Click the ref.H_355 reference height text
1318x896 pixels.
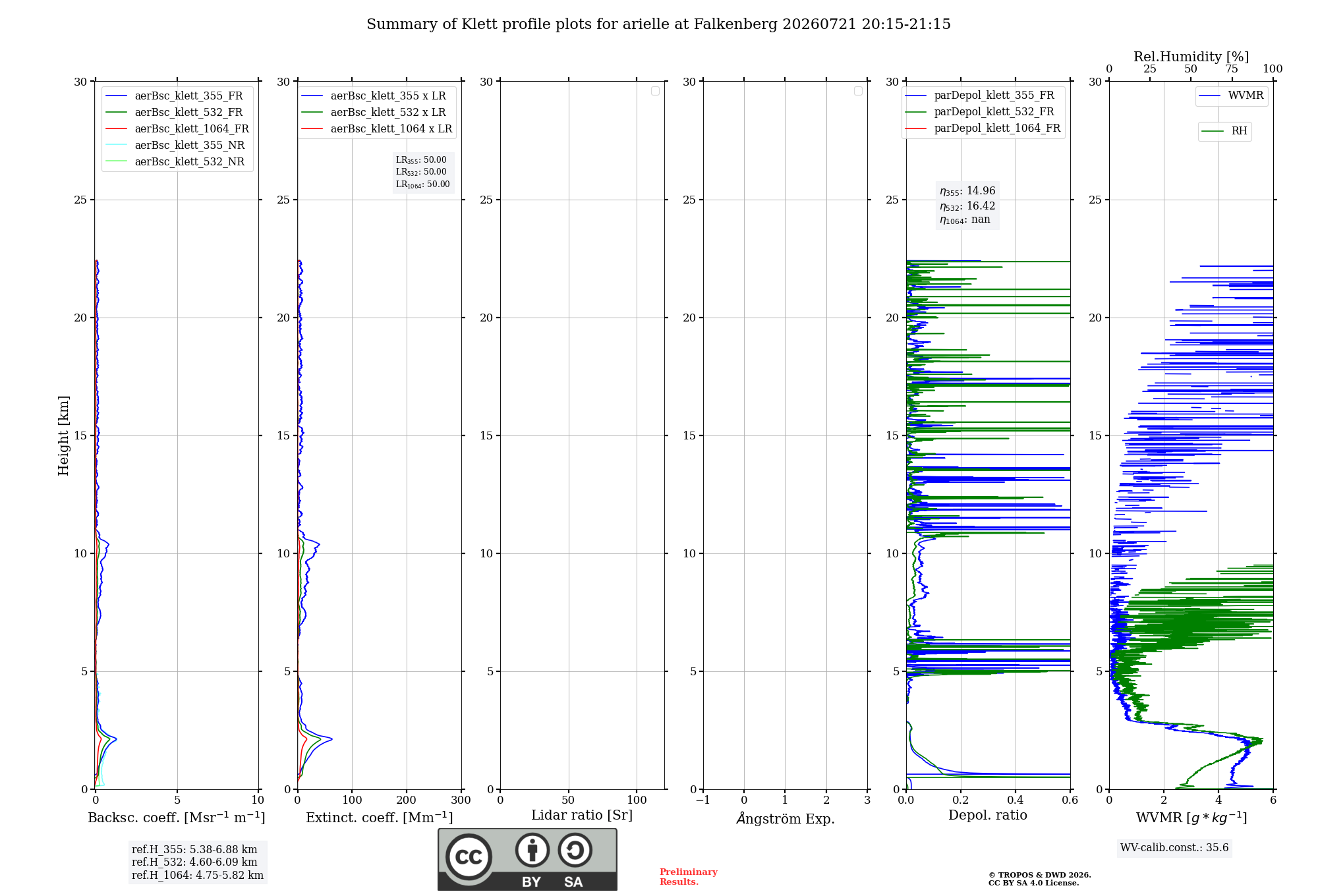pos(194,850)
